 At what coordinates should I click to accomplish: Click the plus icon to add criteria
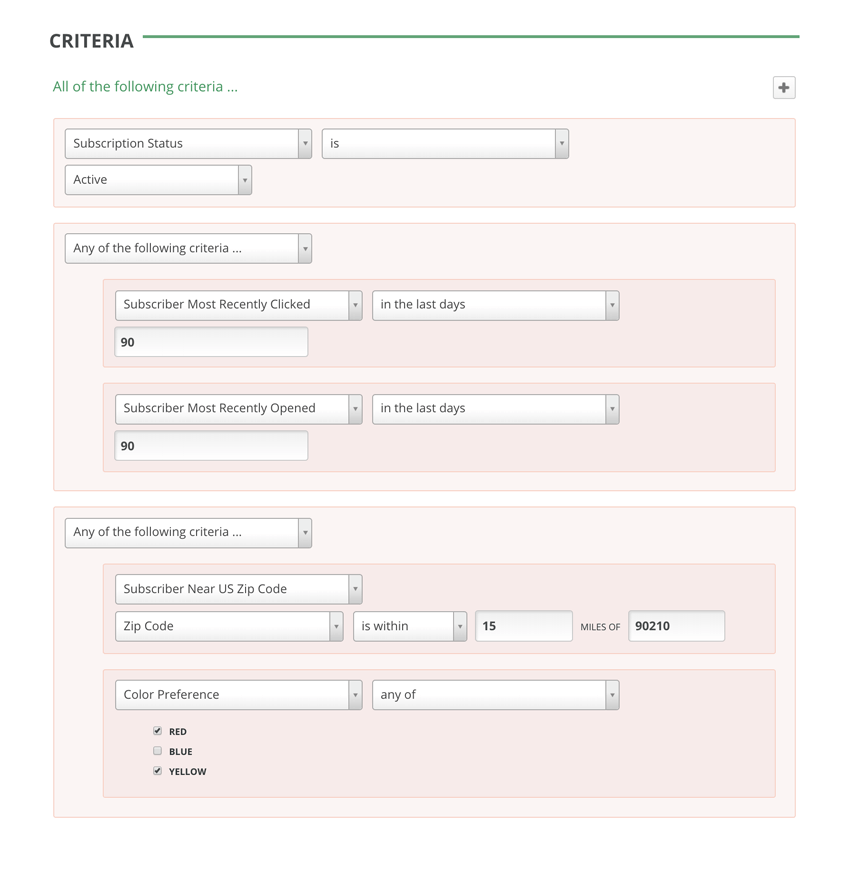point(784,88)
